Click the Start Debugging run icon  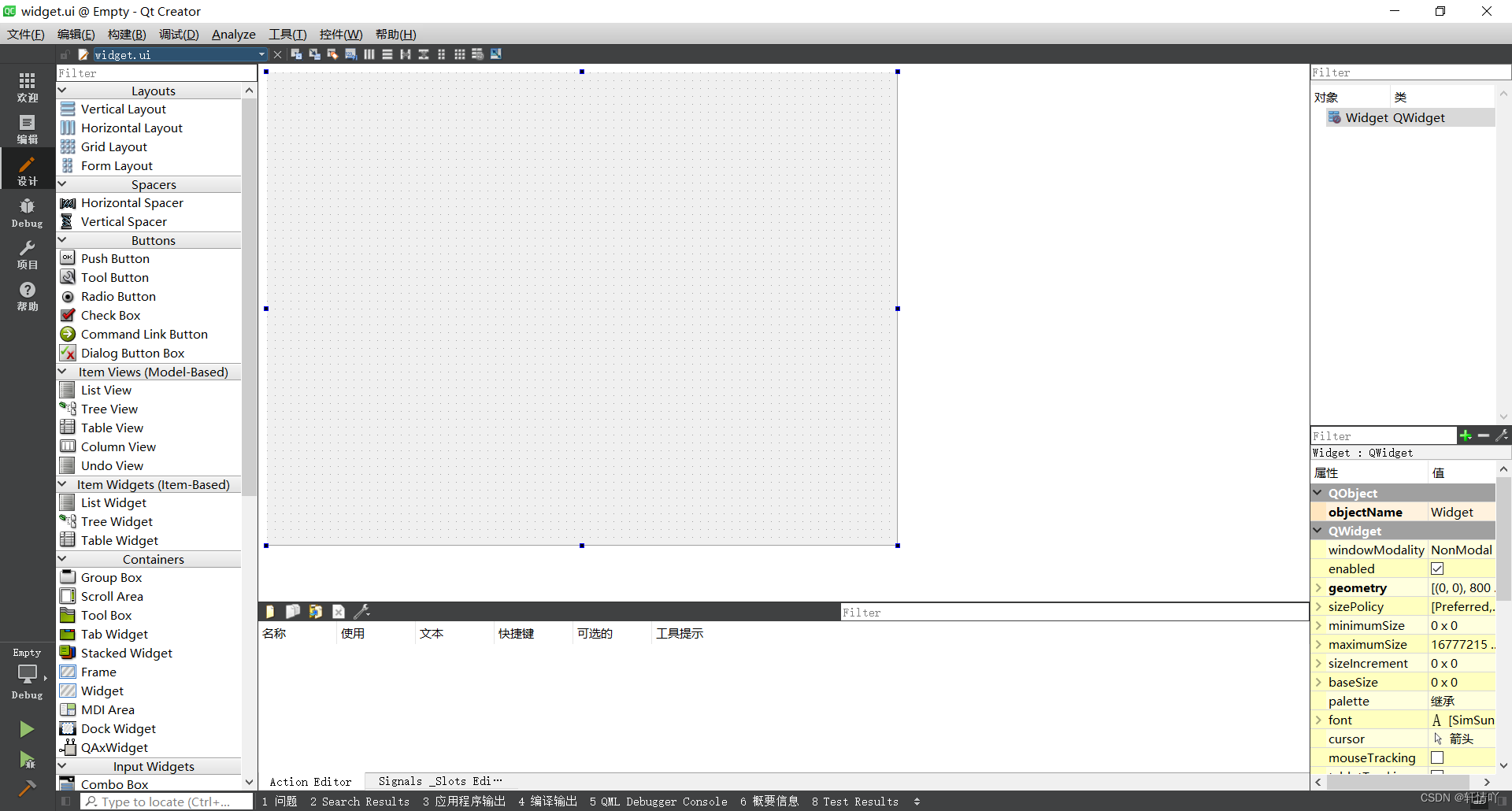pos(27,760)
